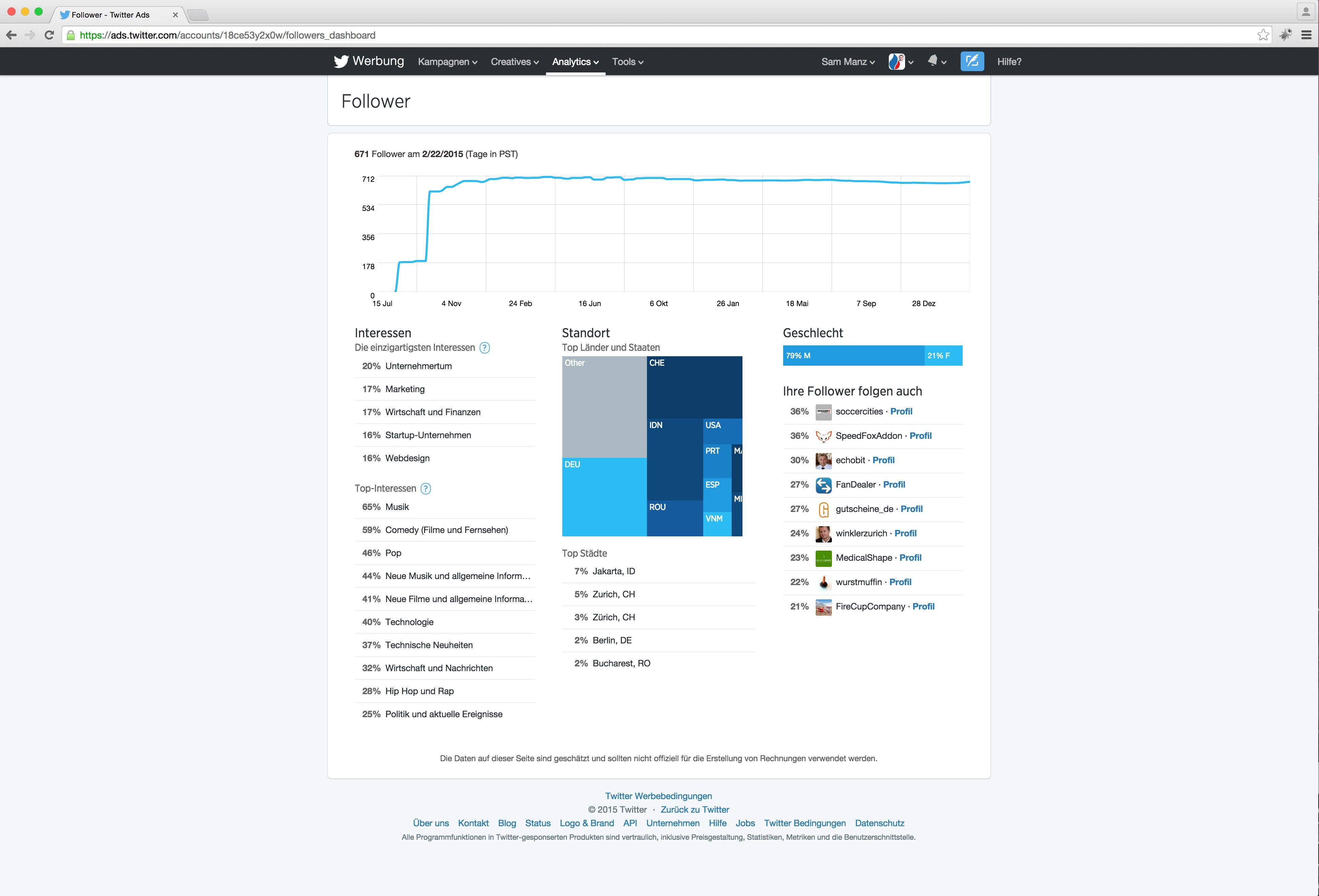This screenshot has height=896, width=1319.
Task: Click the DEU block in the treemap
Action: (x=604, y=497)
